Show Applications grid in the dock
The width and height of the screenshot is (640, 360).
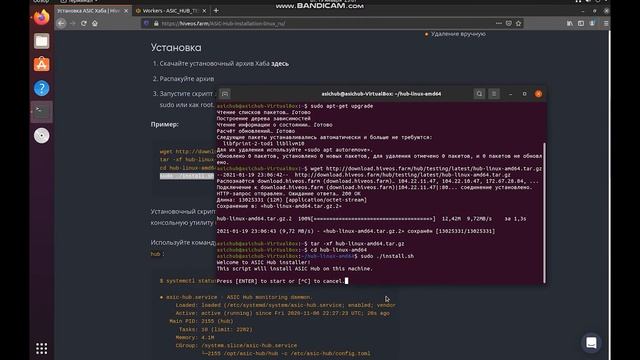click(x=41, y=348)
